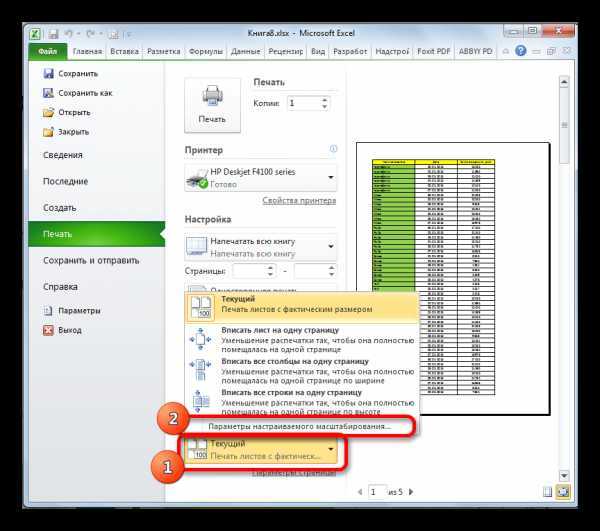600x531 pixels.
Task: Open the Рецензир ribbon tab
Action: [x=285, y=51]
